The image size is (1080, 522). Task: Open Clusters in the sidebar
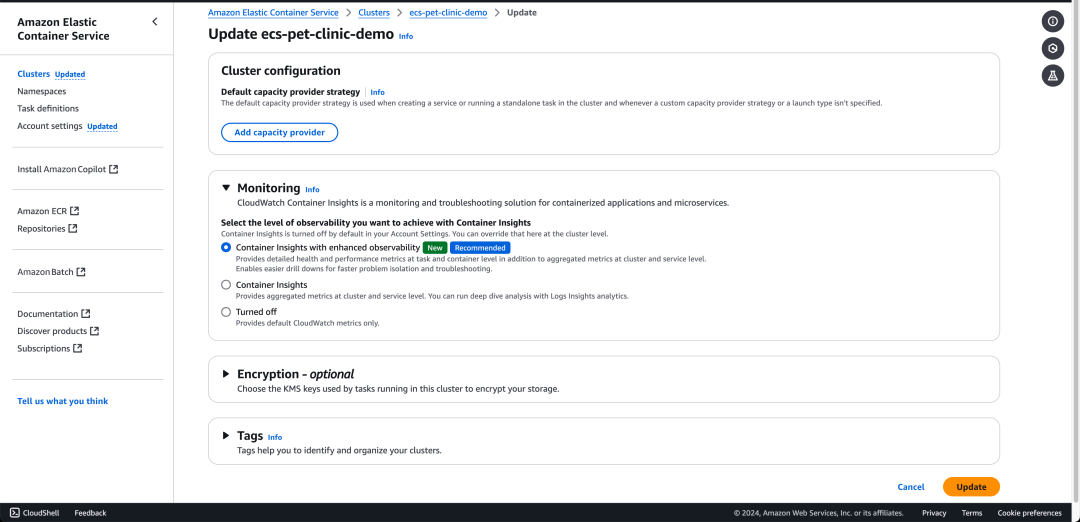pos(33,74)
